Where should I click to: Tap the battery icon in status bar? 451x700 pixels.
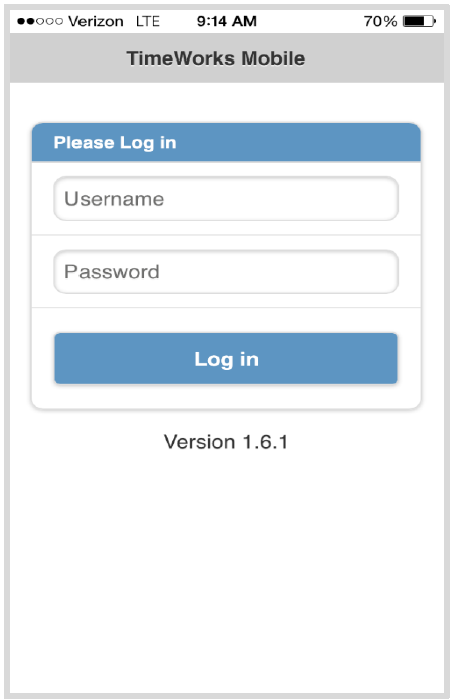[419, 21]
